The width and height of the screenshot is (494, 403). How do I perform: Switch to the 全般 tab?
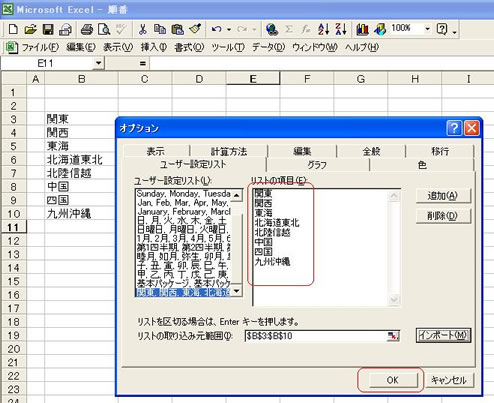tap(371, 151)
